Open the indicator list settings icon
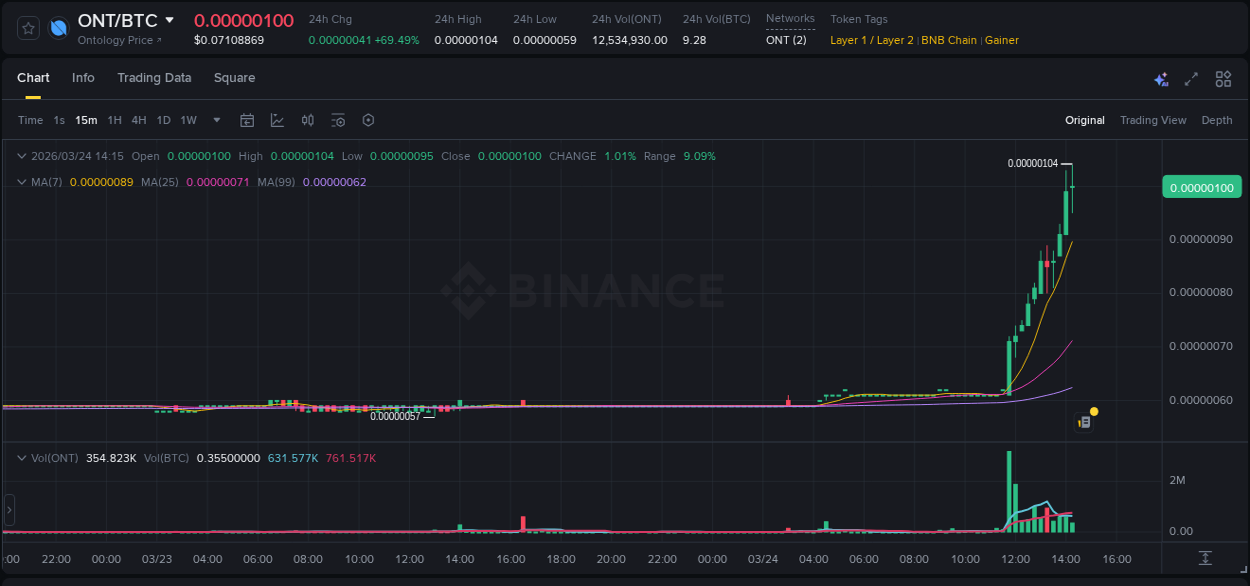 click(x=338, y=120)
